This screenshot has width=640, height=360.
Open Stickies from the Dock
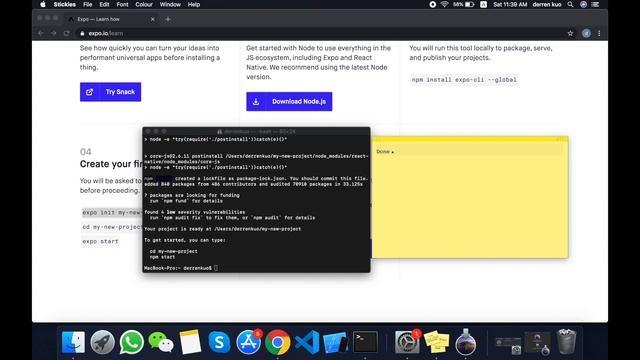[436, 342]
